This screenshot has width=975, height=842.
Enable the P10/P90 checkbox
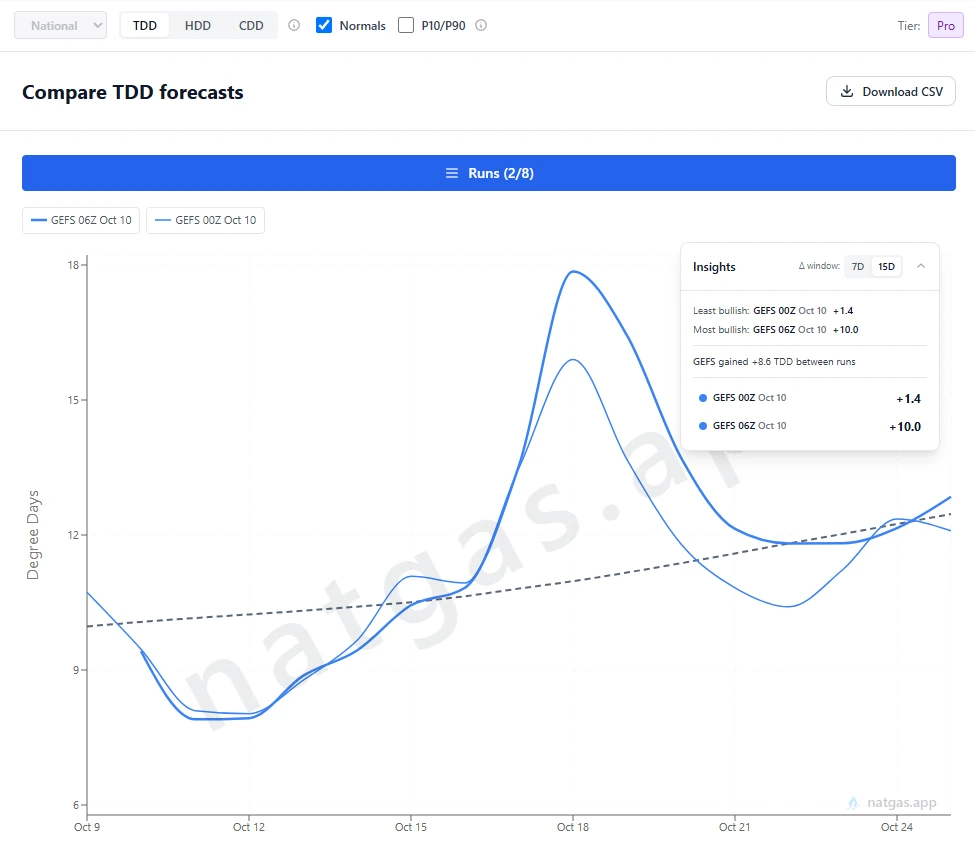(x=406, y=25)
